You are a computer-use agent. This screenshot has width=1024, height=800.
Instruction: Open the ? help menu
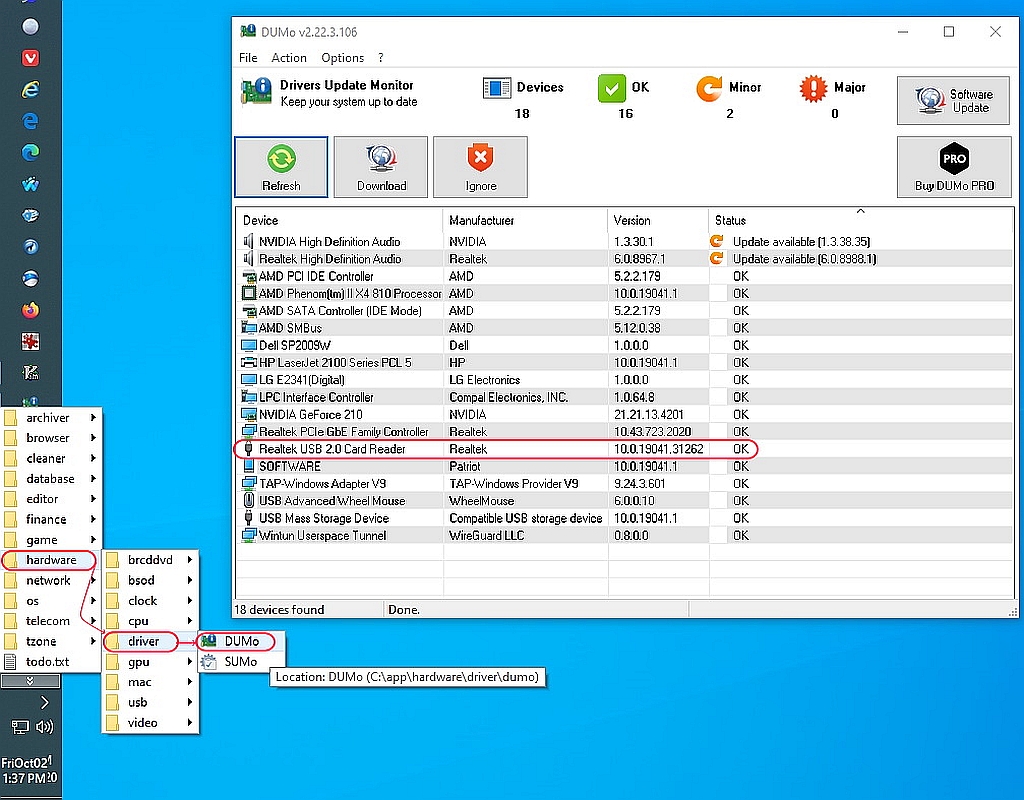[381, 57]
